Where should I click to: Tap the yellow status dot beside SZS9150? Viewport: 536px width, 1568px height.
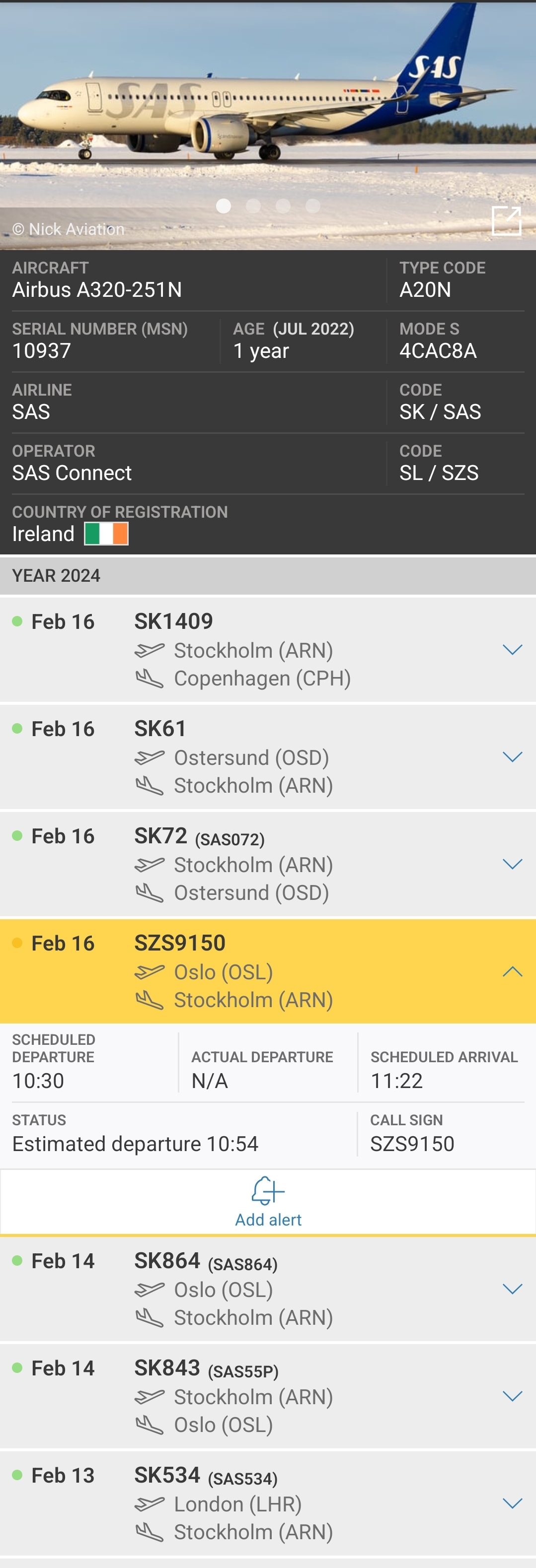point(16,942)
